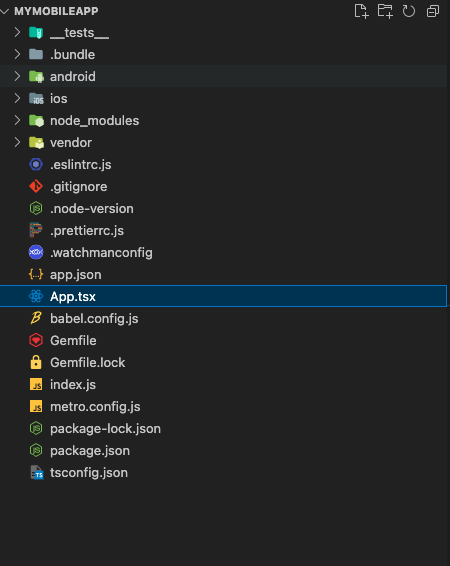Open the package-lock.json file
450x566 pixels.
[105, 428]
